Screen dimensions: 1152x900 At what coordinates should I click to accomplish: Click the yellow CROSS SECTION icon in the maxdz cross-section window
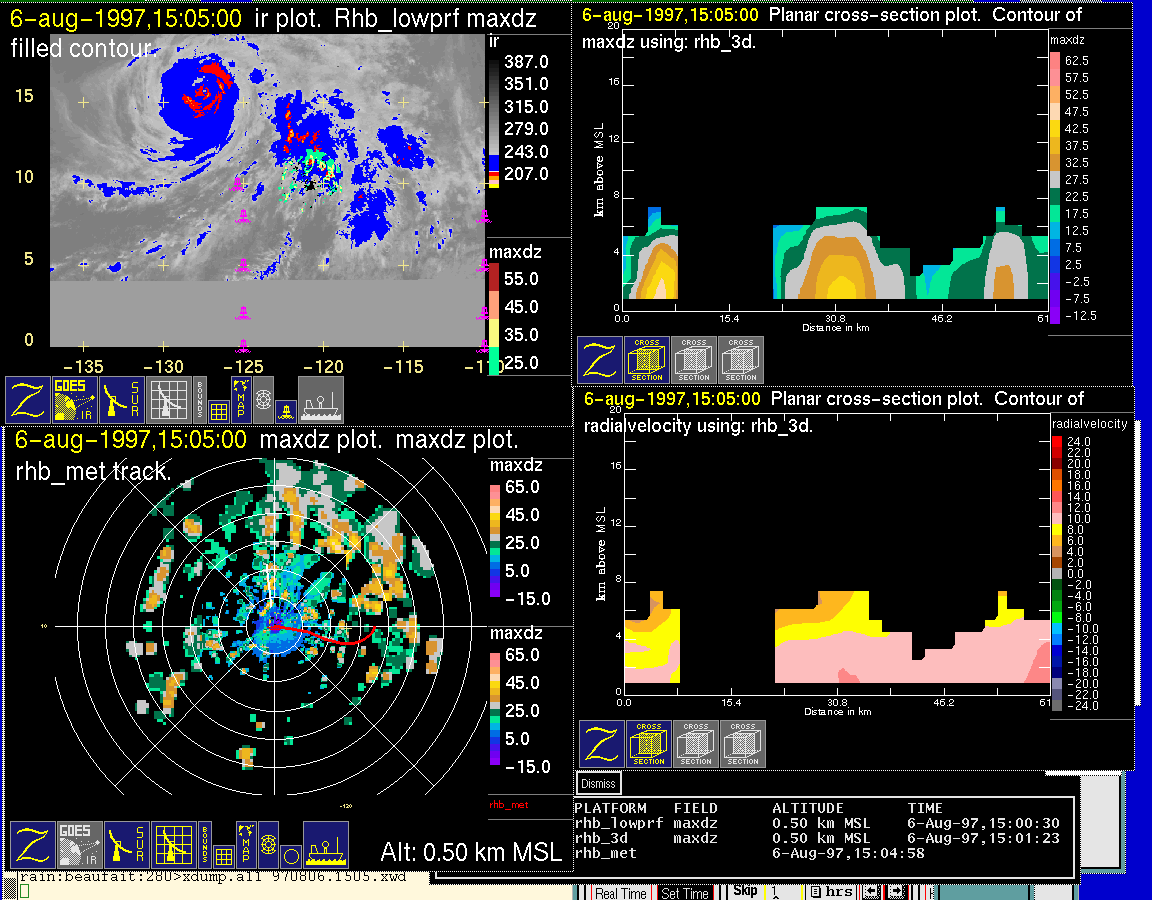pos(647,360)
